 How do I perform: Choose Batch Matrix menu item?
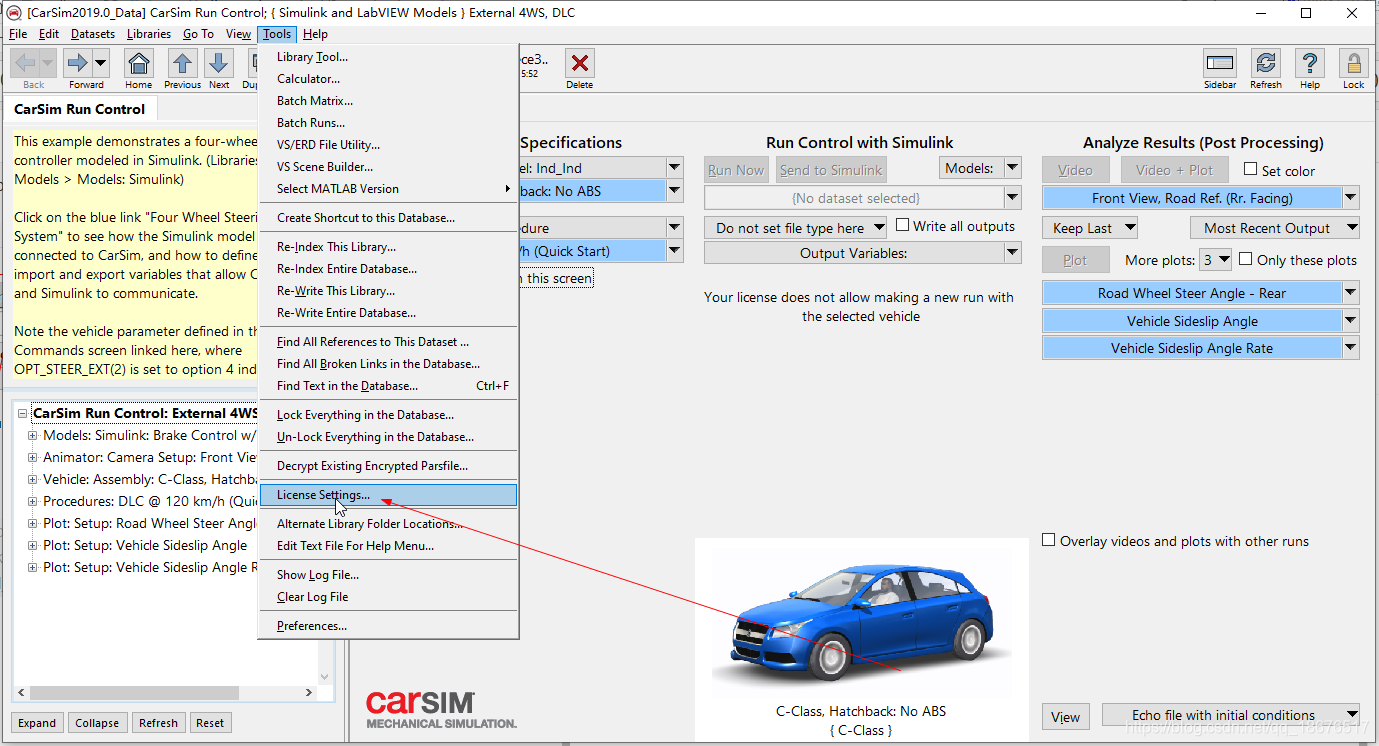click(x=388, y=101)
